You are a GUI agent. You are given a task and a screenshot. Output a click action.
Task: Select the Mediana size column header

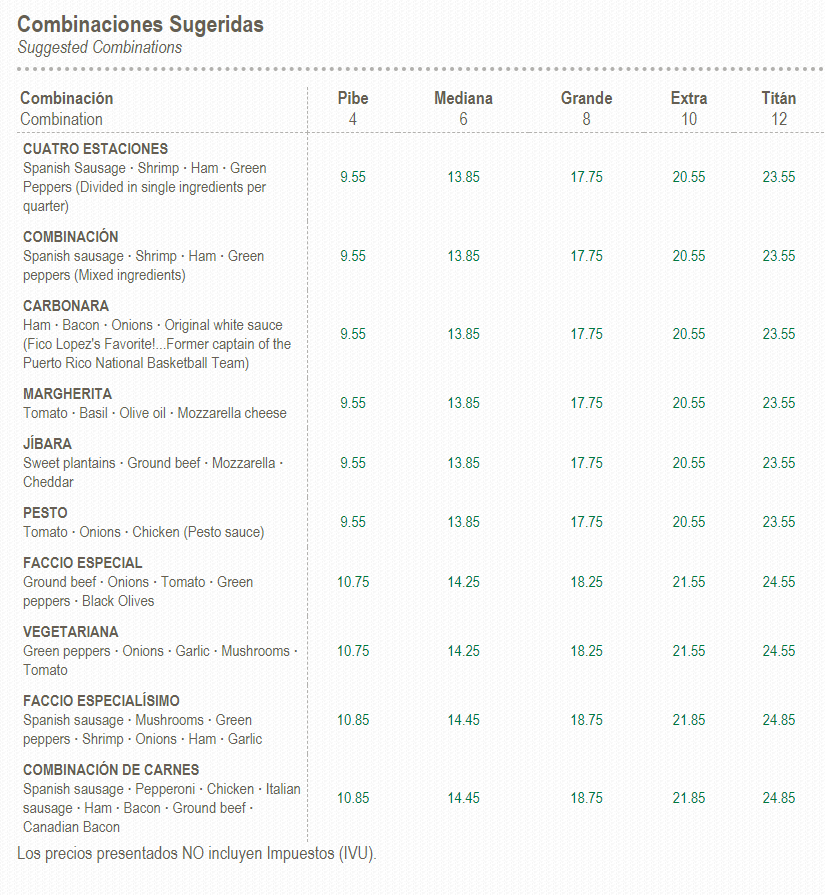[x=463, y=98]
